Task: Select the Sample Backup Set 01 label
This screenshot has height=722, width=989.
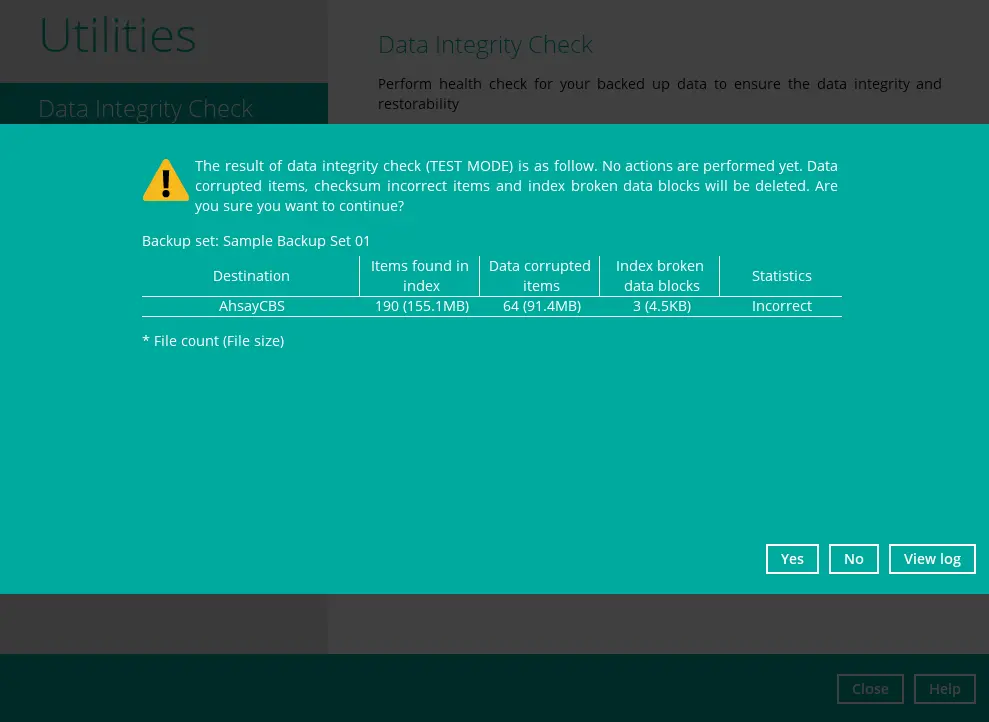Action: coord(296,241)
